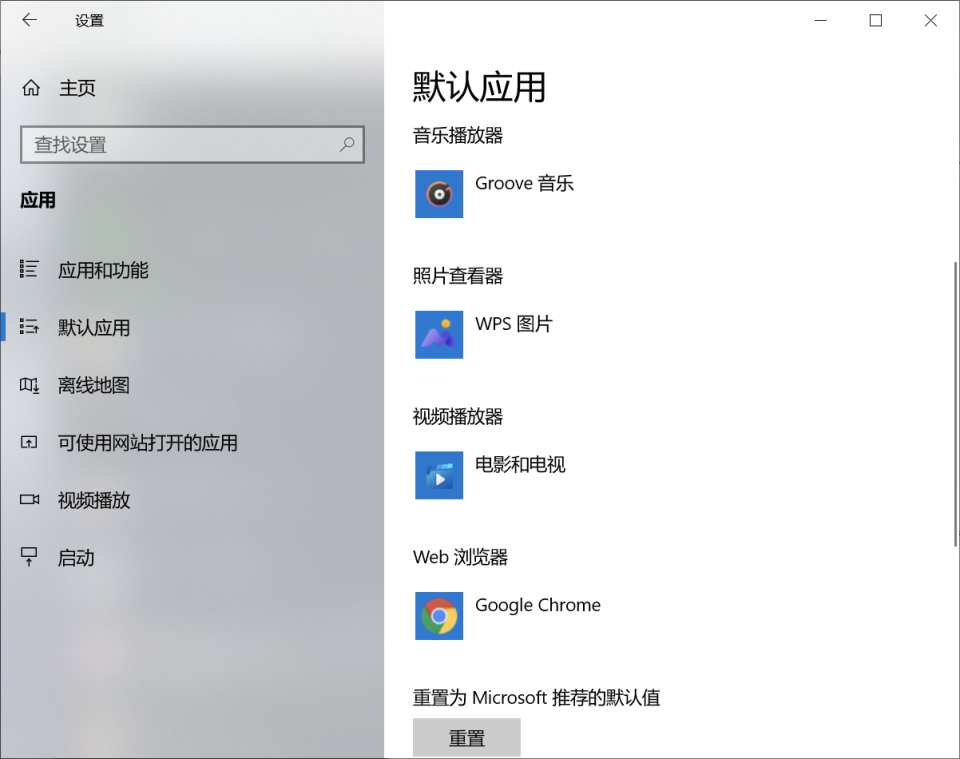
Task: Click the 重置 button
Action: (x=467, y=738)
